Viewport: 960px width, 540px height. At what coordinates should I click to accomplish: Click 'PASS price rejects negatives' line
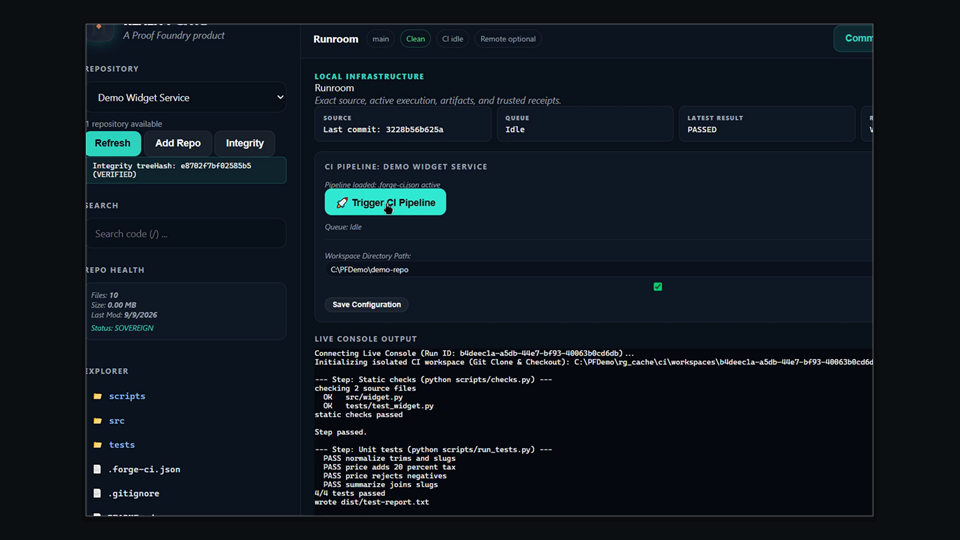tap(385, 476)
